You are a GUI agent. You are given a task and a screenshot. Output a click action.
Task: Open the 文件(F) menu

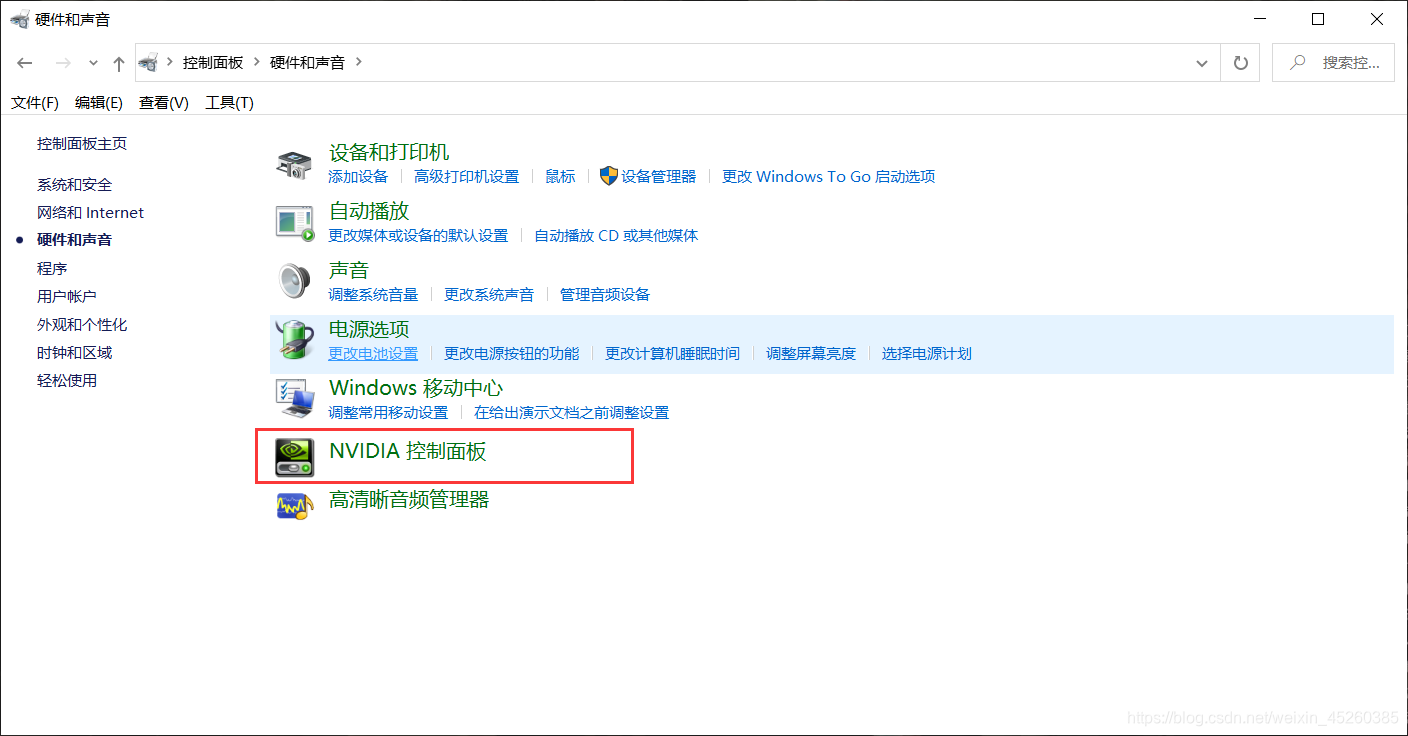point(35,103)
